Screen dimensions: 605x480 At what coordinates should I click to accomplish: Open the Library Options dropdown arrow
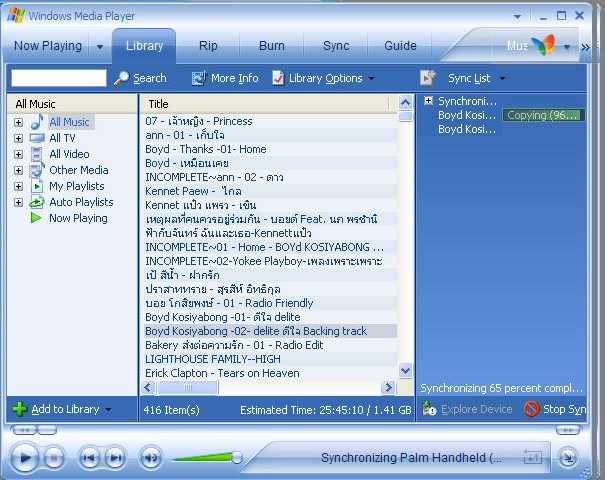click(371, 78)
